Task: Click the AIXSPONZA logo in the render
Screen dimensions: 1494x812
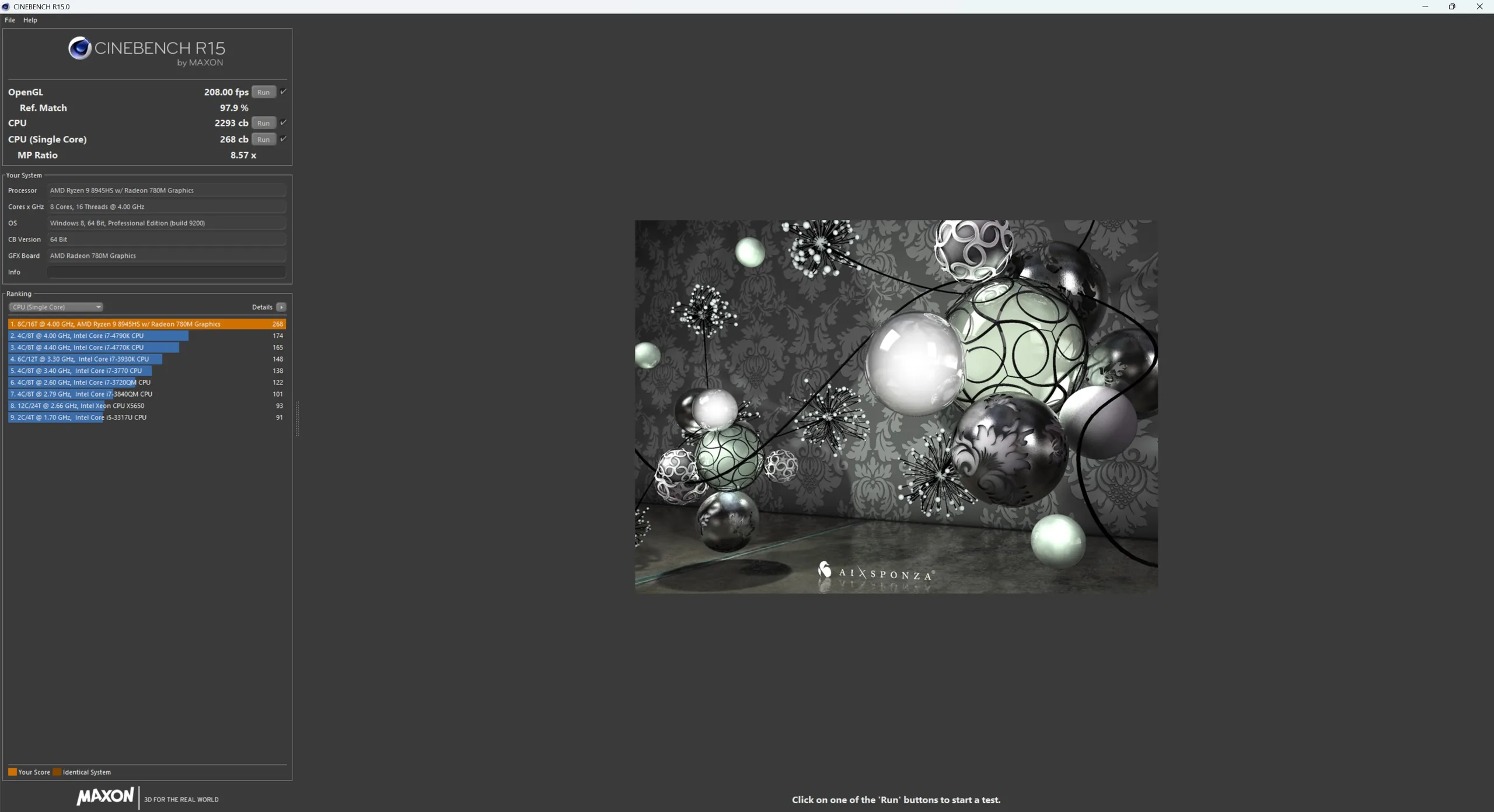Action: click(x=877, y=572)
